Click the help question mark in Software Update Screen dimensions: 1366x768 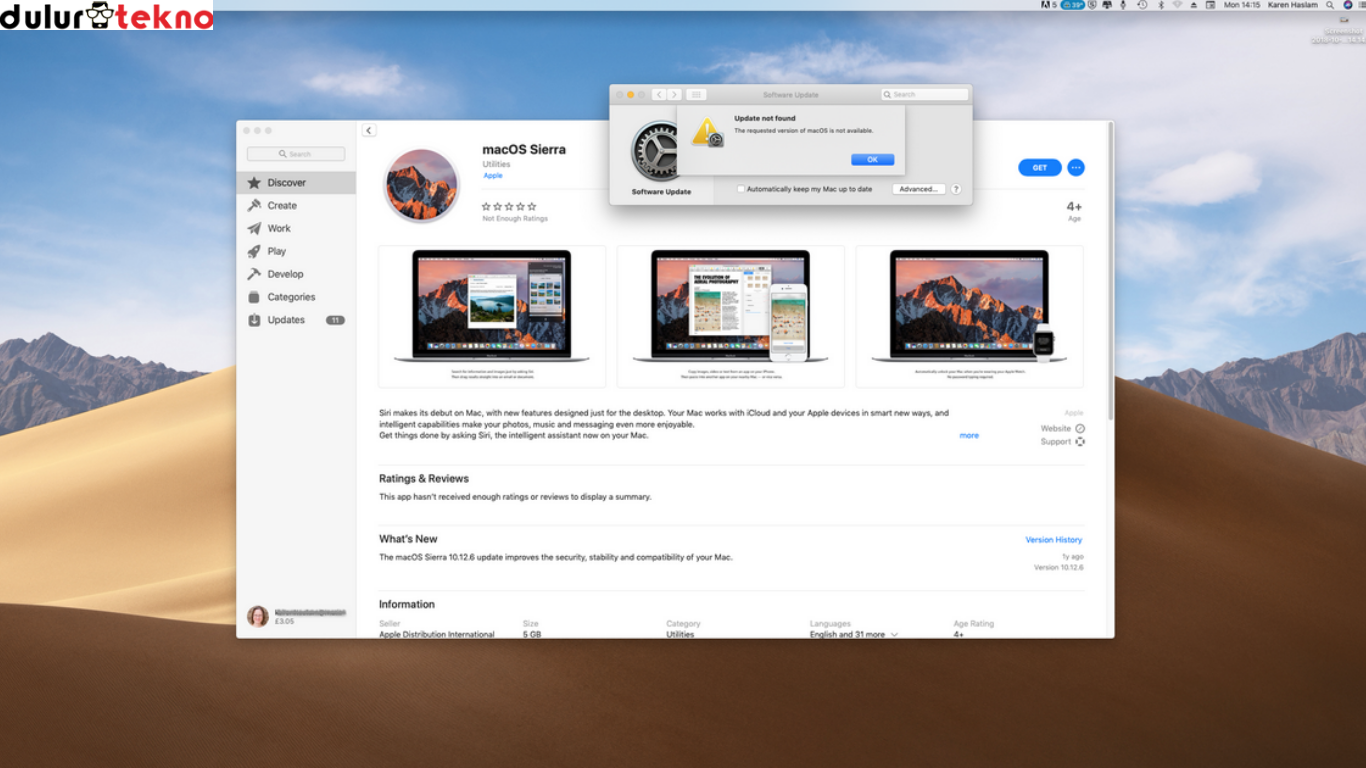click(x=956, y=189)
